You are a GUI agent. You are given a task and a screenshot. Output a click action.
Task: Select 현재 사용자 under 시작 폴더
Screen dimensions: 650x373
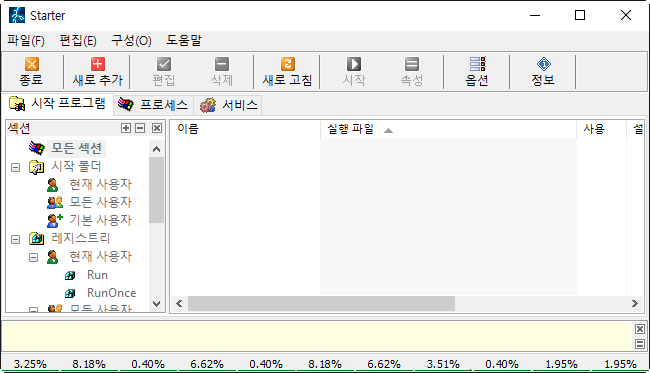click(100, 184)
